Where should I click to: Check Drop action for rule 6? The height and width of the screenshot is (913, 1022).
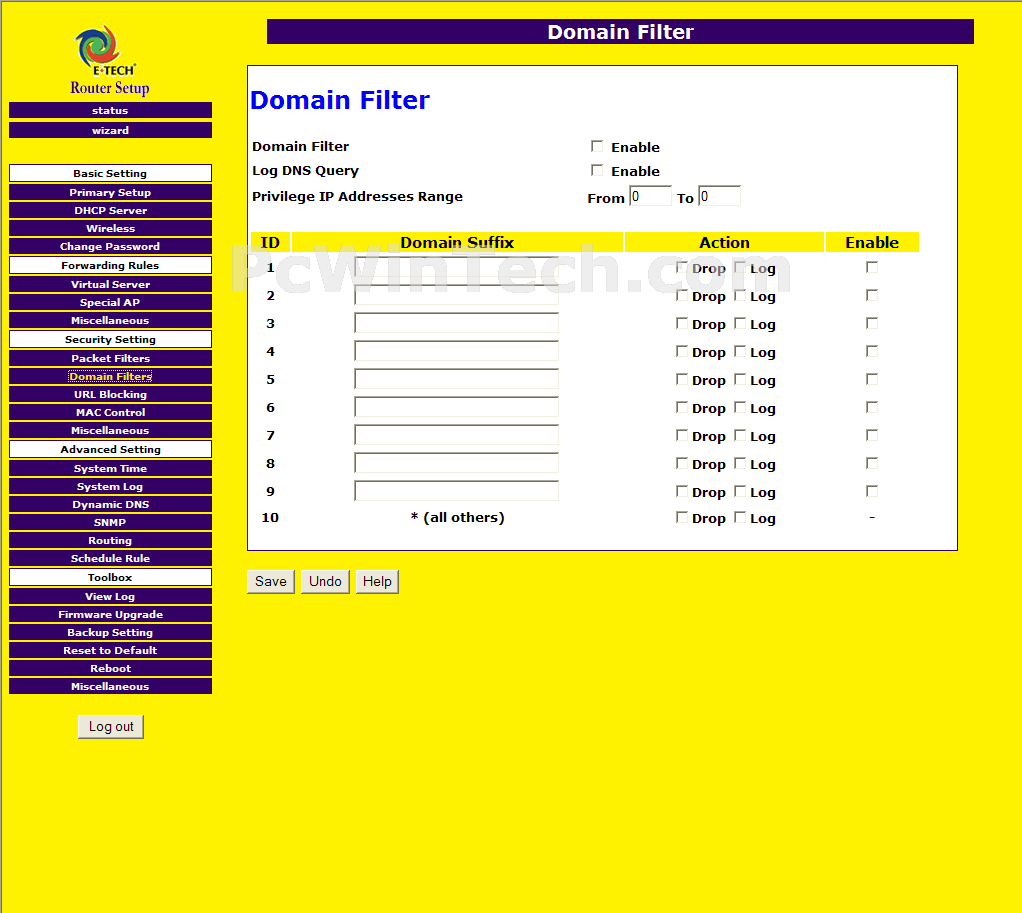tap(682, 407)
